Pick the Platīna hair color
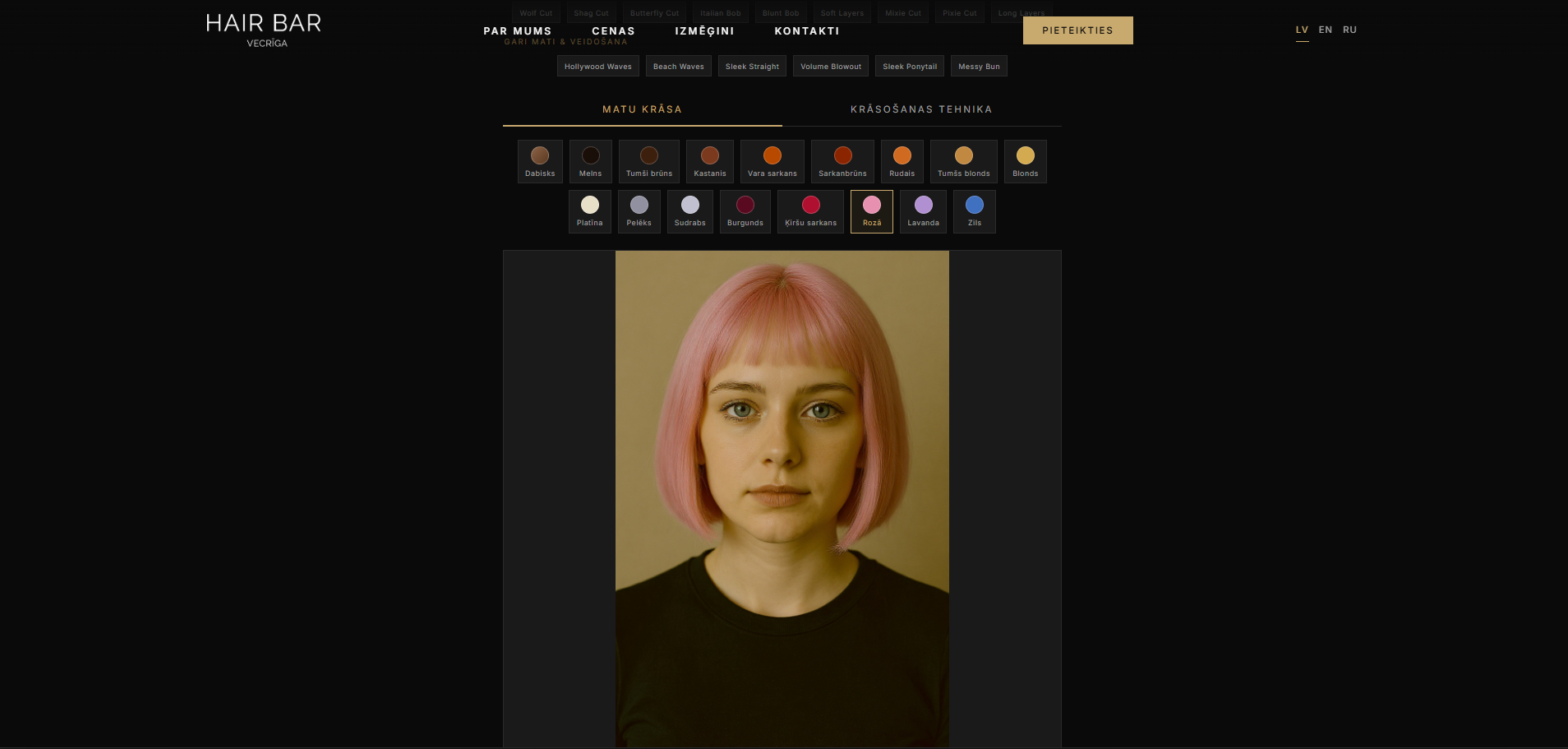 click(590, 211)
